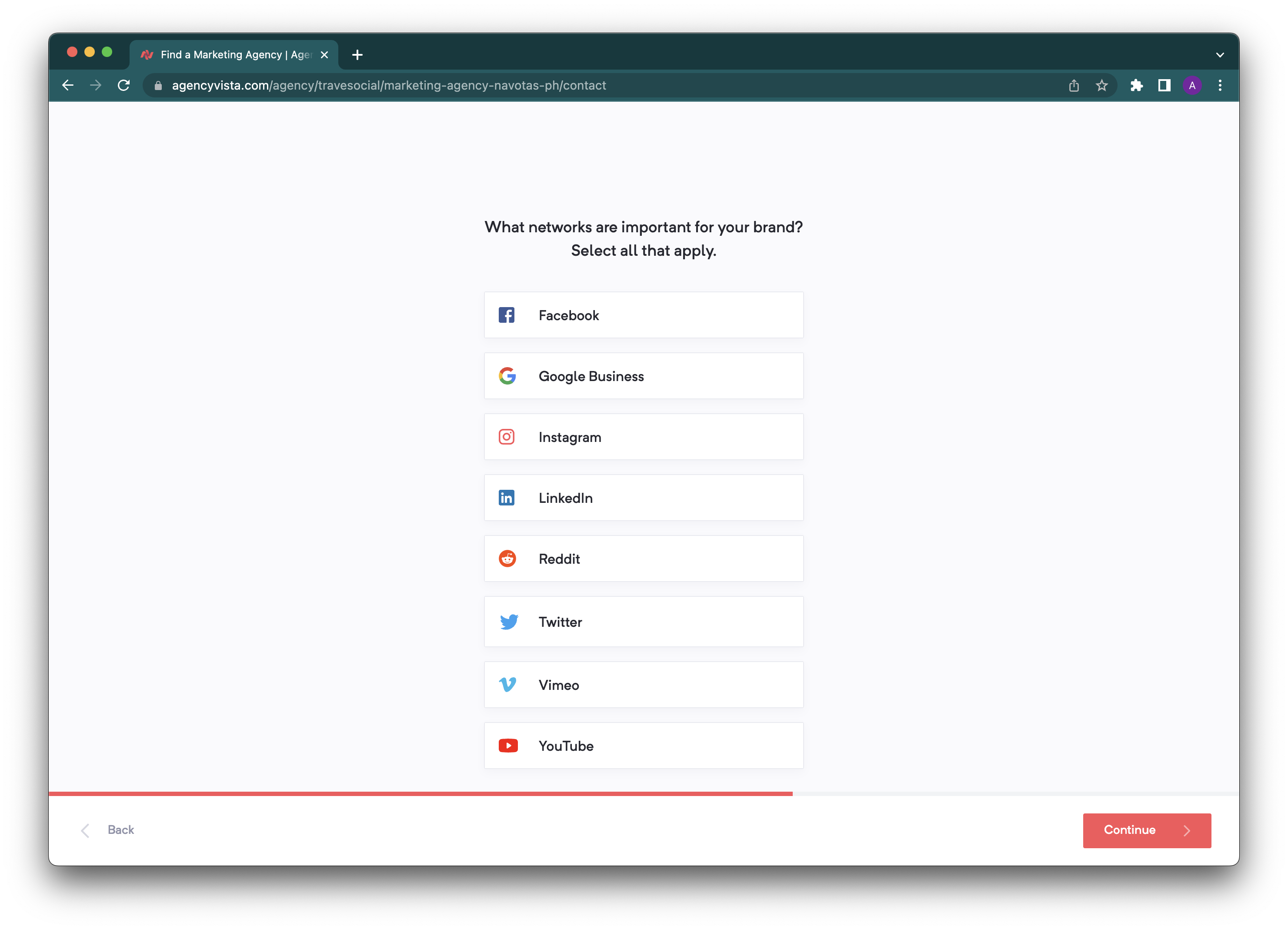
Task: Click the Instagram logo icon
Action: (x=506, y=436)
